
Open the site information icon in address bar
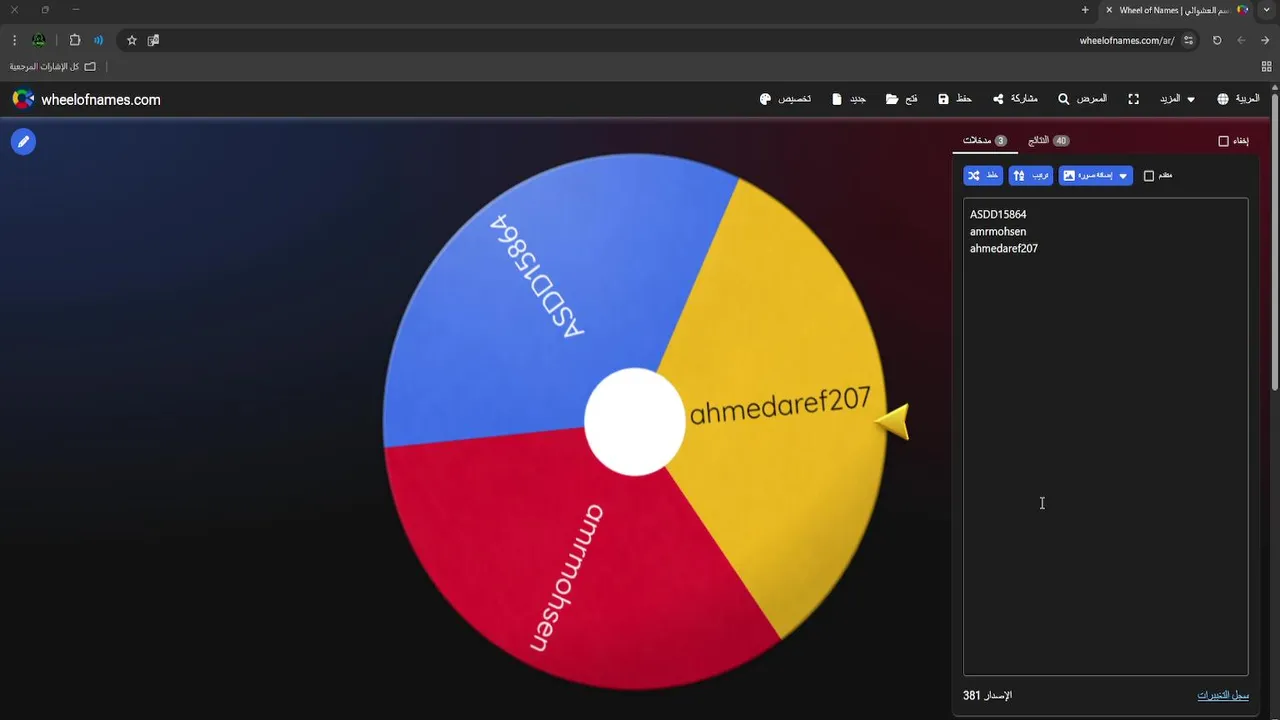tap(1188, 40)
